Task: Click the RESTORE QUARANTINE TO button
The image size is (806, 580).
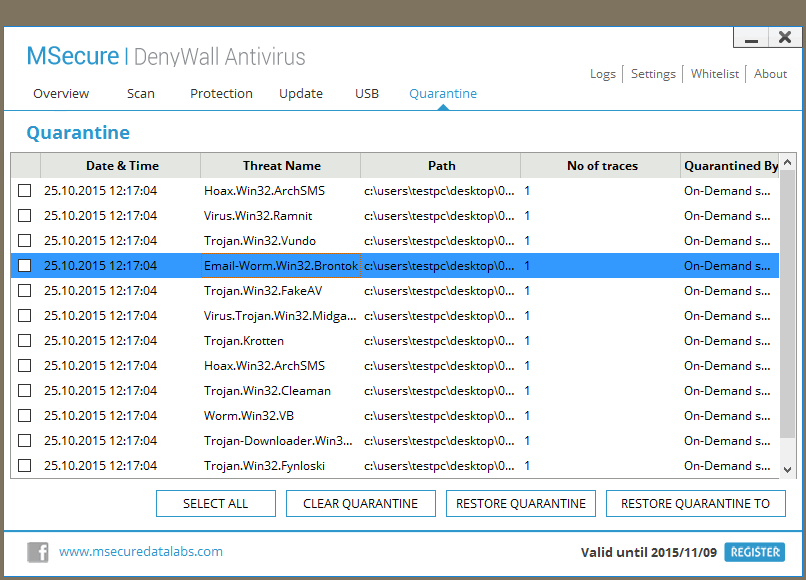Action: coord(695,503)
